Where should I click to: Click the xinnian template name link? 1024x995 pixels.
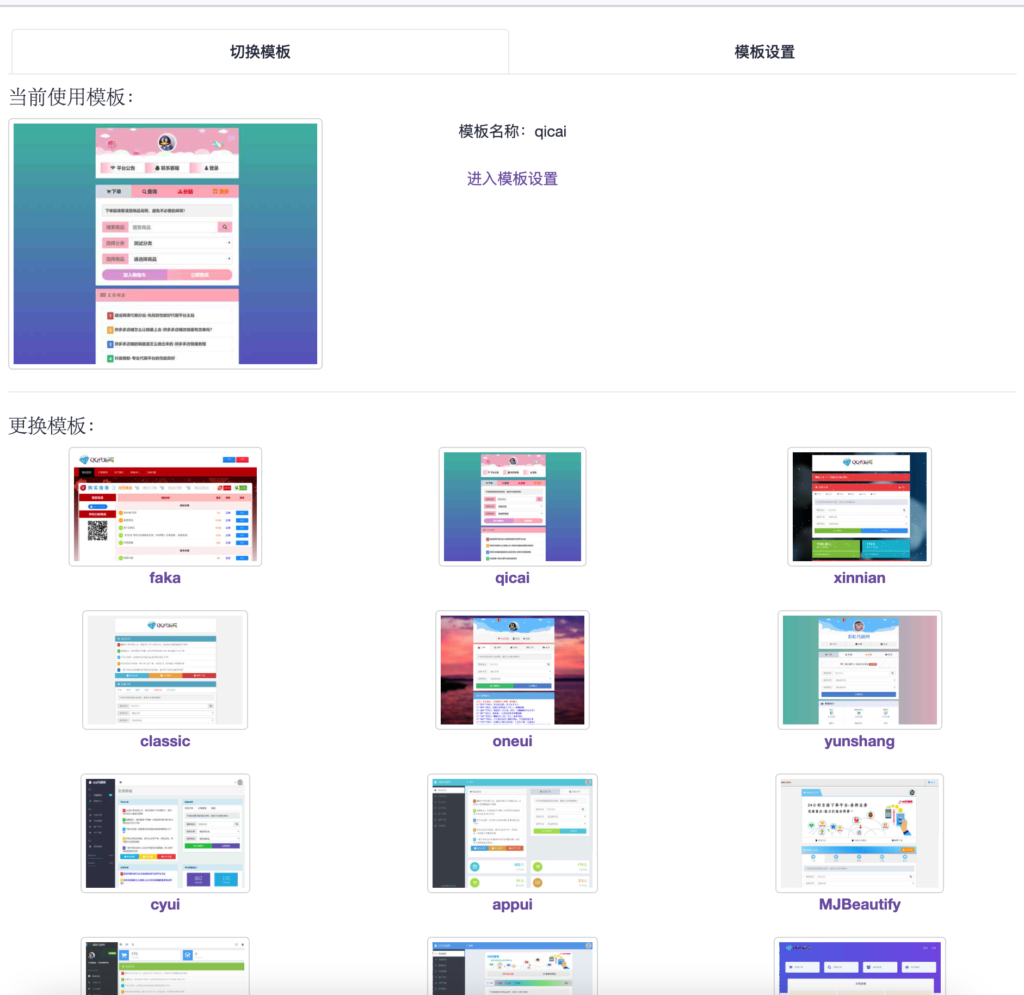coord(859,578)
